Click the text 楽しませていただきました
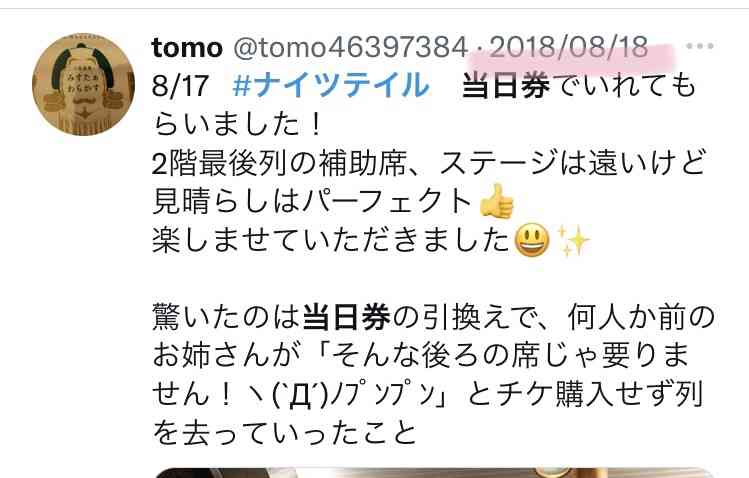 click(x=331, y=240)
